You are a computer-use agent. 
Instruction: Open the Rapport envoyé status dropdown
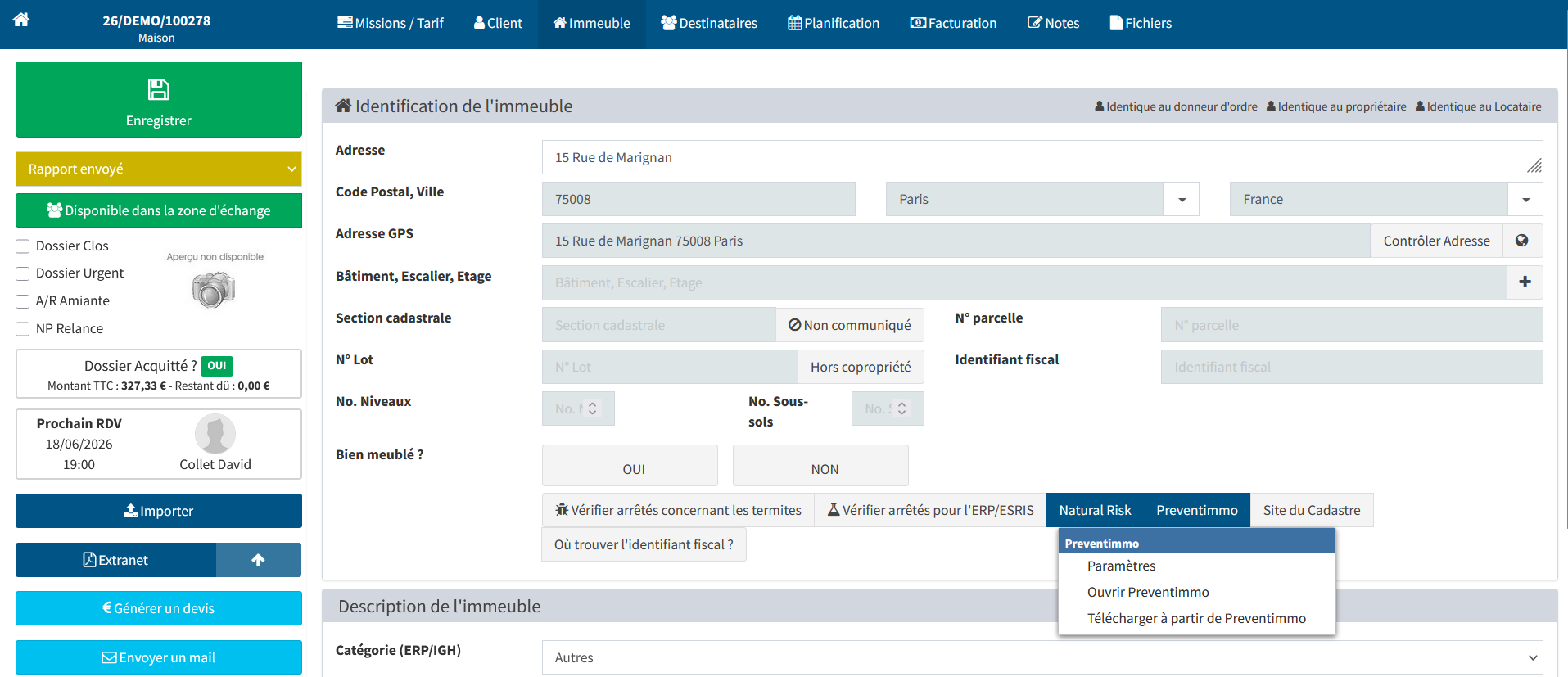(x=159, y=169)
